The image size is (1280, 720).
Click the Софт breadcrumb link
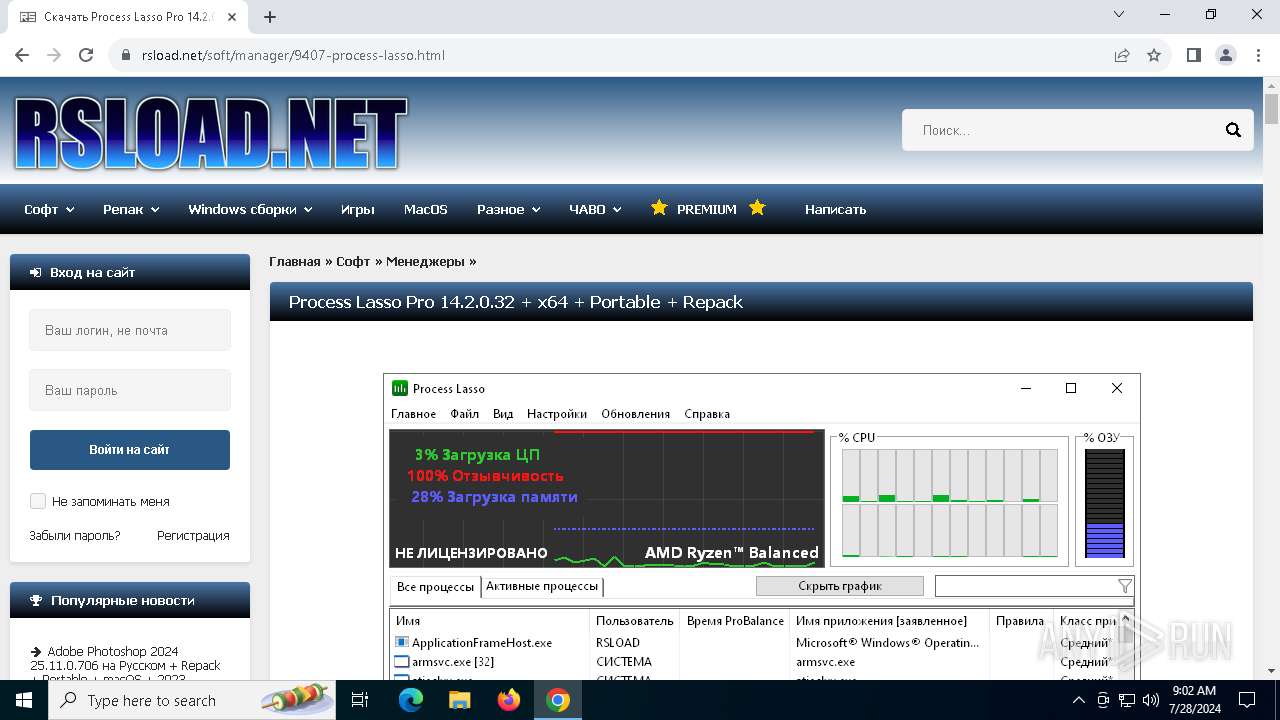click(353, 261)
